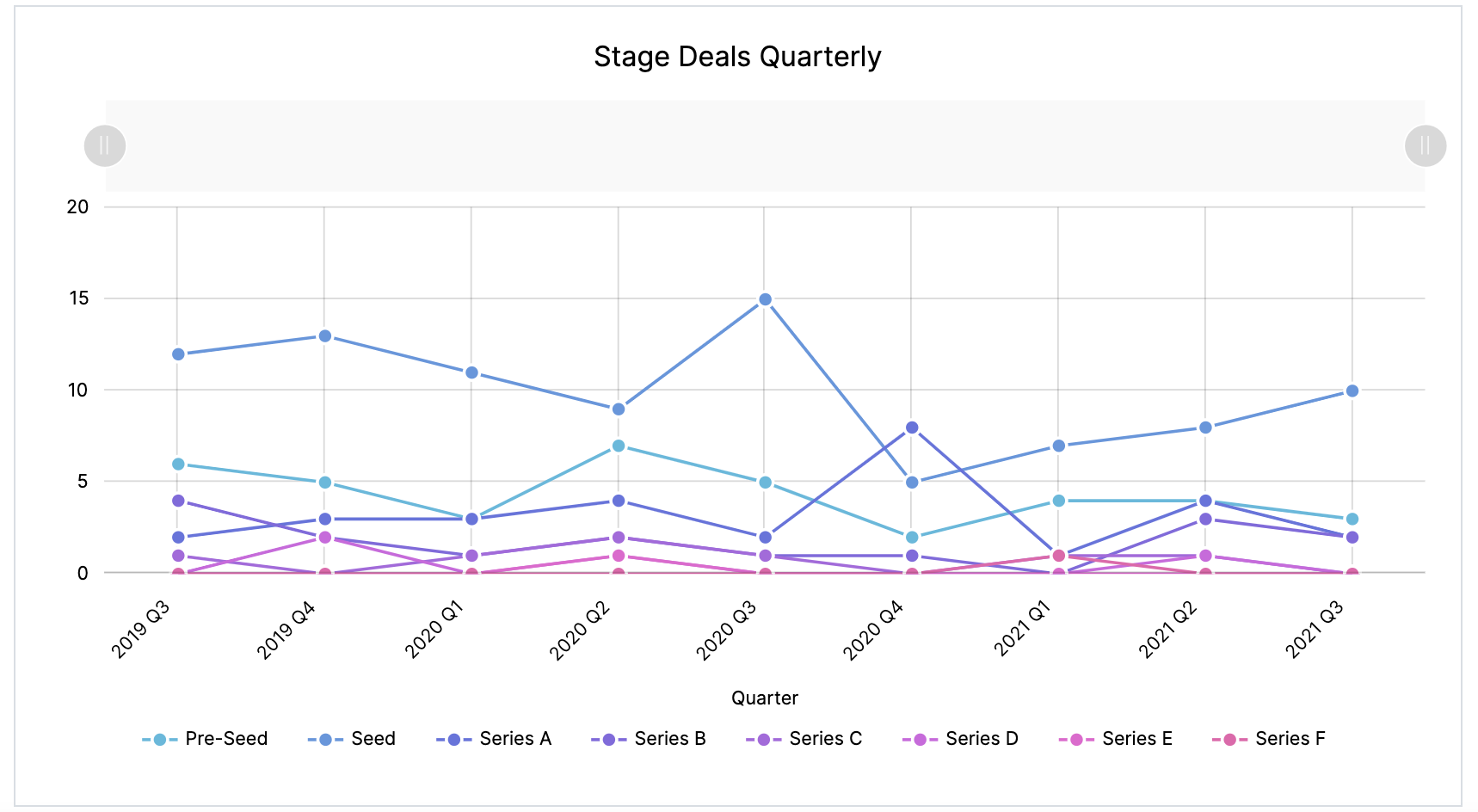Click Series F legend item

pyautogui.click(x=1270, y=739)
